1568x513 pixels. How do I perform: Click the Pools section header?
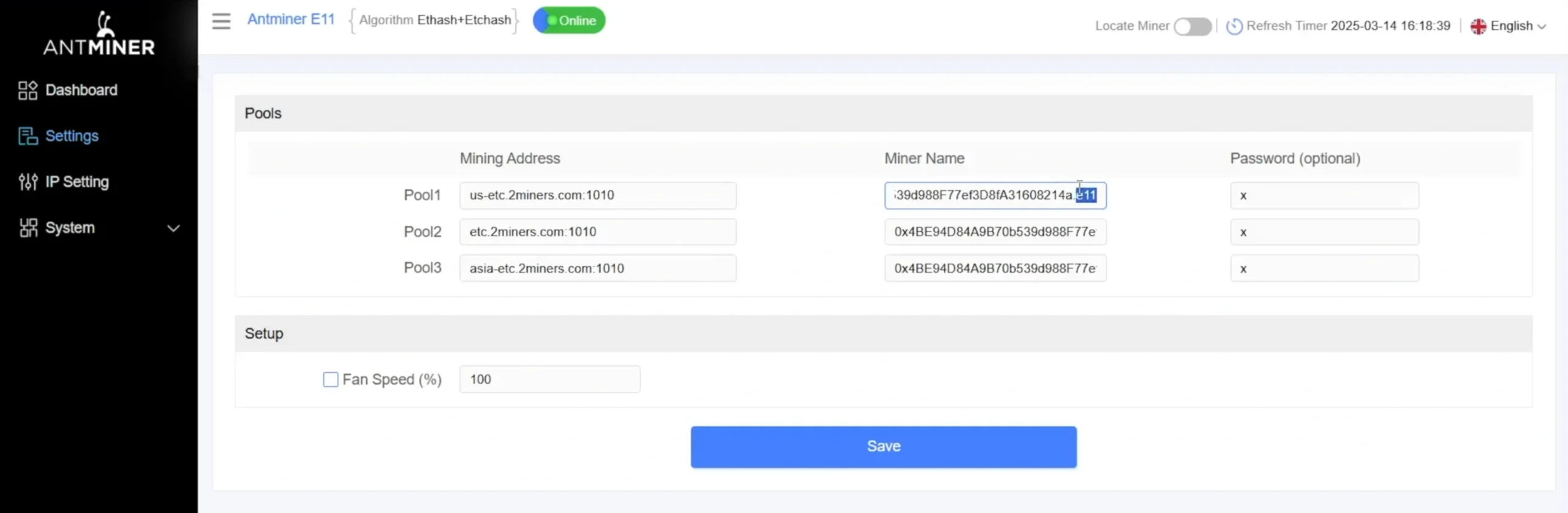coord(883,113)
